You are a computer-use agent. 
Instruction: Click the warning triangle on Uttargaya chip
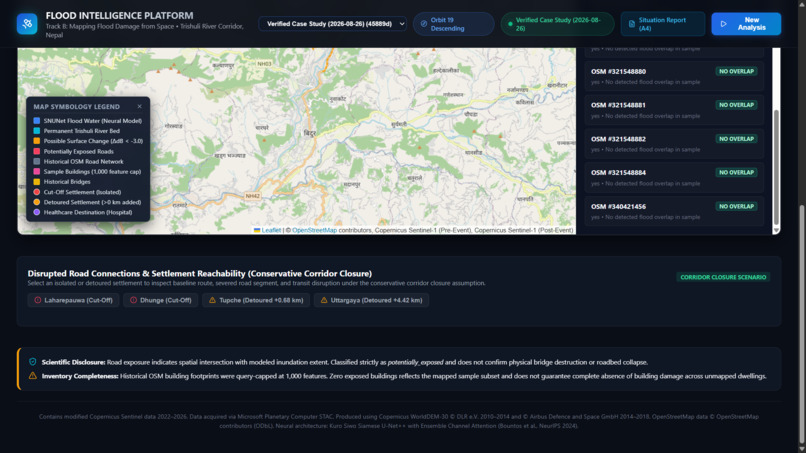pos(324,300)
